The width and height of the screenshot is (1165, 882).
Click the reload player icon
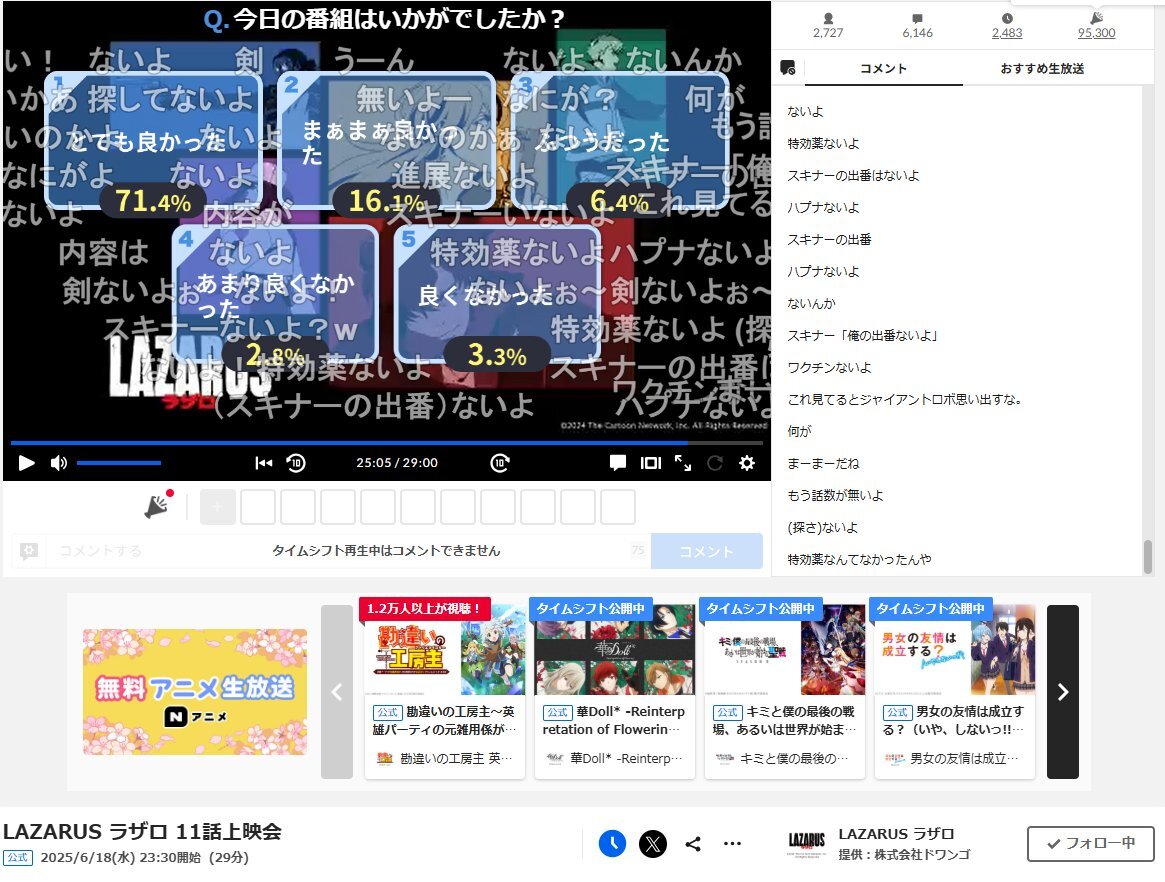[x=715, y=463]
